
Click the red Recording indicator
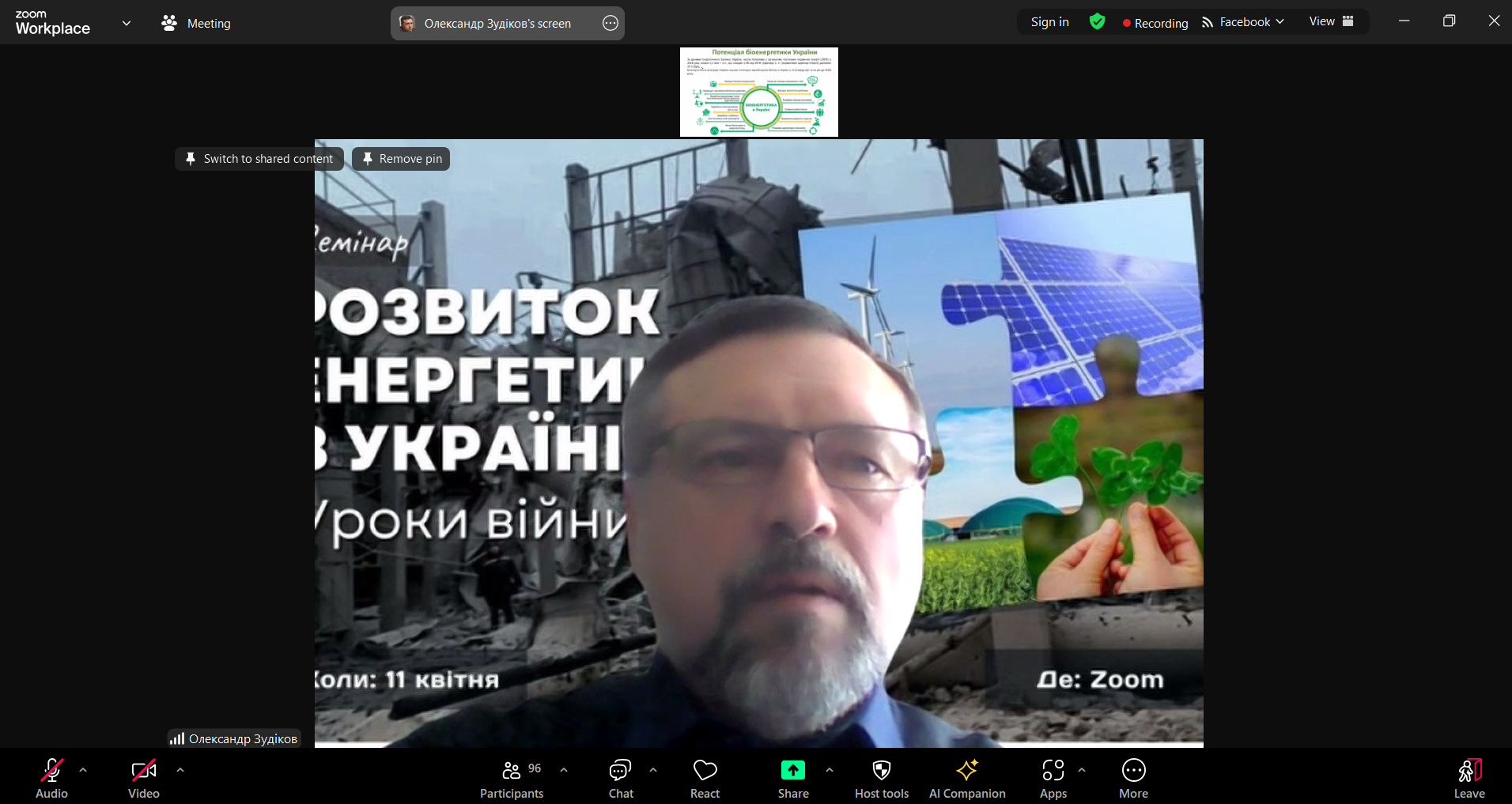(x=1155, y=23)
